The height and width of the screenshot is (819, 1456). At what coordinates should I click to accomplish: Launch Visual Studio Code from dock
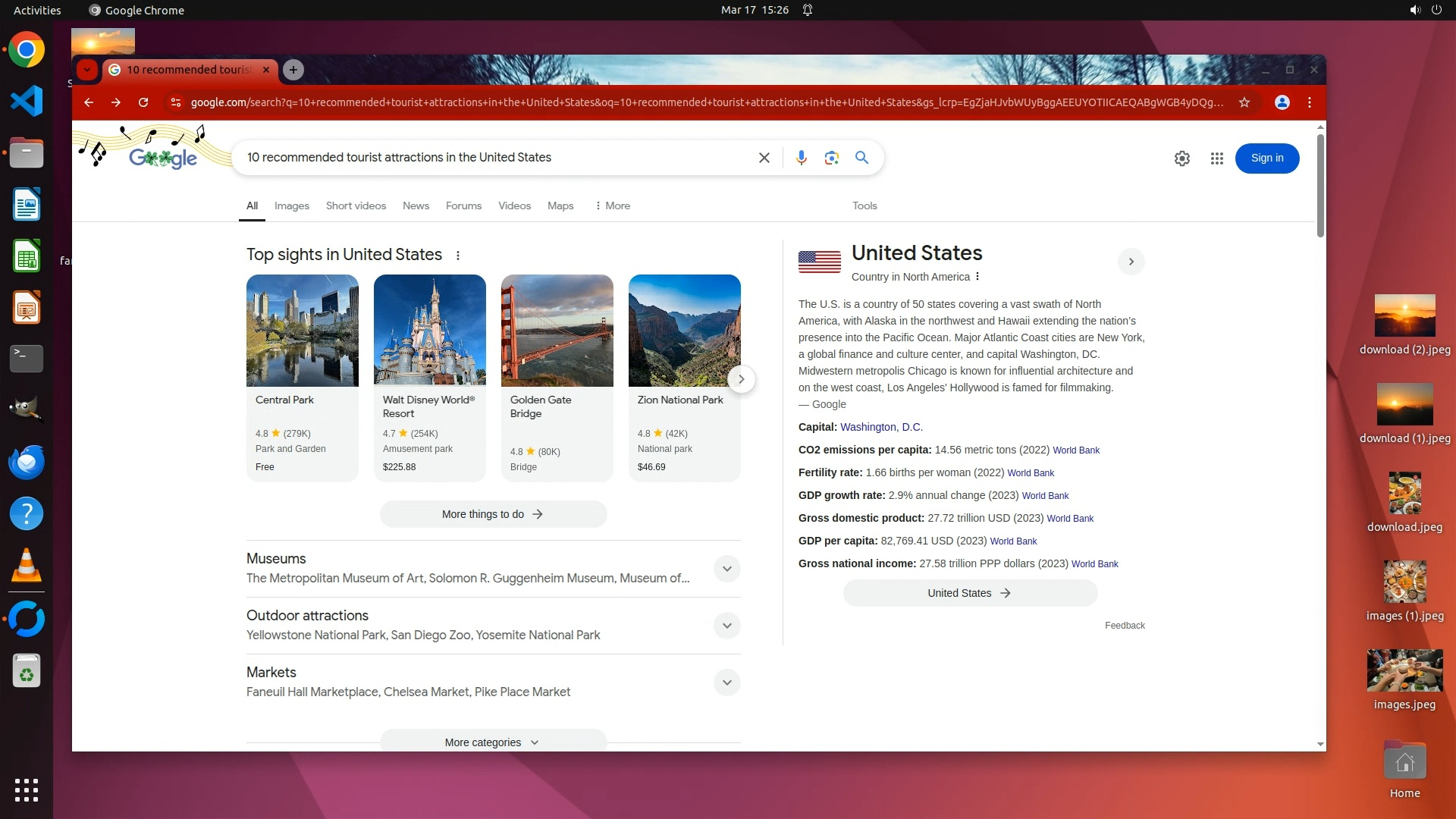[27, 101]
